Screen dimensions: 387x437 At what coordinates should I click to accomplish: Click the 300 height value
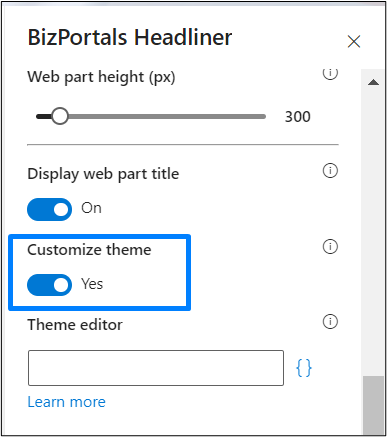(x=298, y=117)
